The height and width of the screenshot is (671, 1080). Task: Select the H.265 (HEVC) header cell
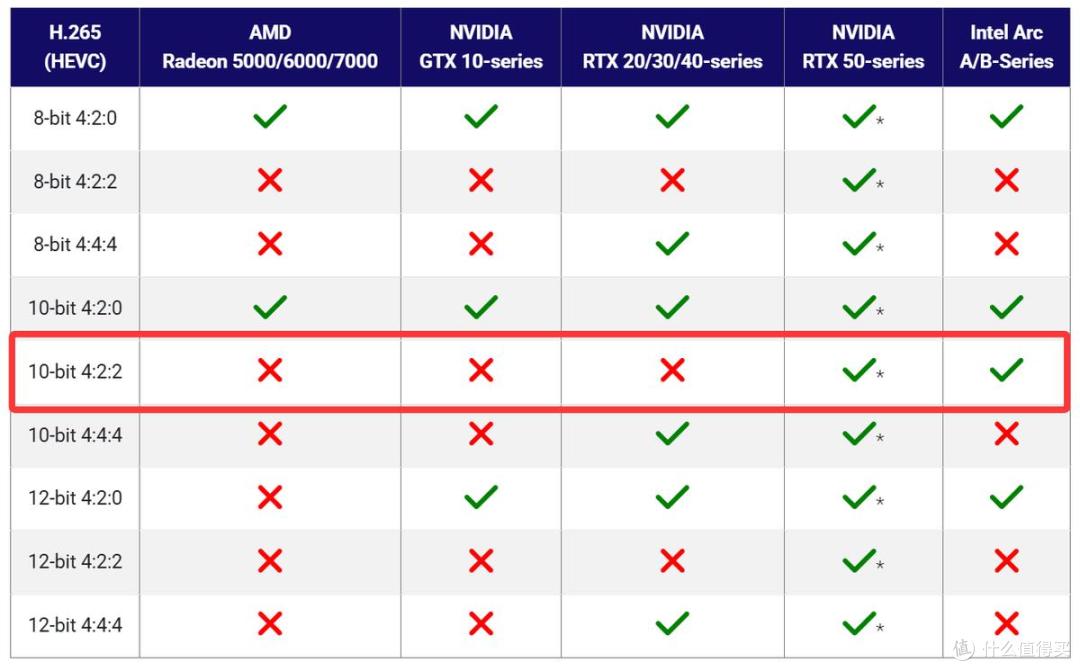pos(75,47)
